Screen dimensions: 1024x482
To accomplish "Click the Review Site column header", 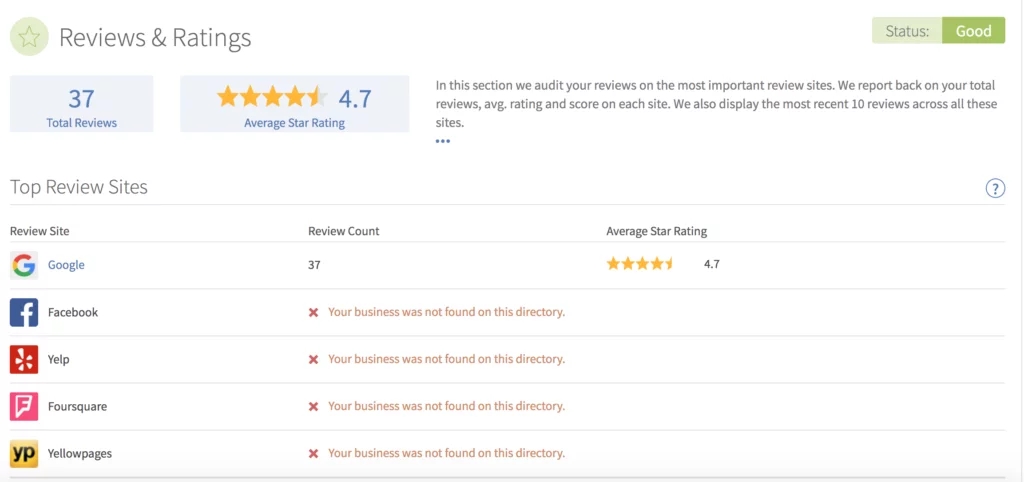I will (40, 231).
